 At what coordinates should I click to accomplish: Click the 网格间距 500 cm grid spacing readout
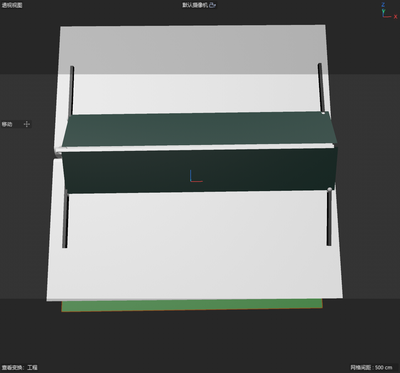(371, 367)
